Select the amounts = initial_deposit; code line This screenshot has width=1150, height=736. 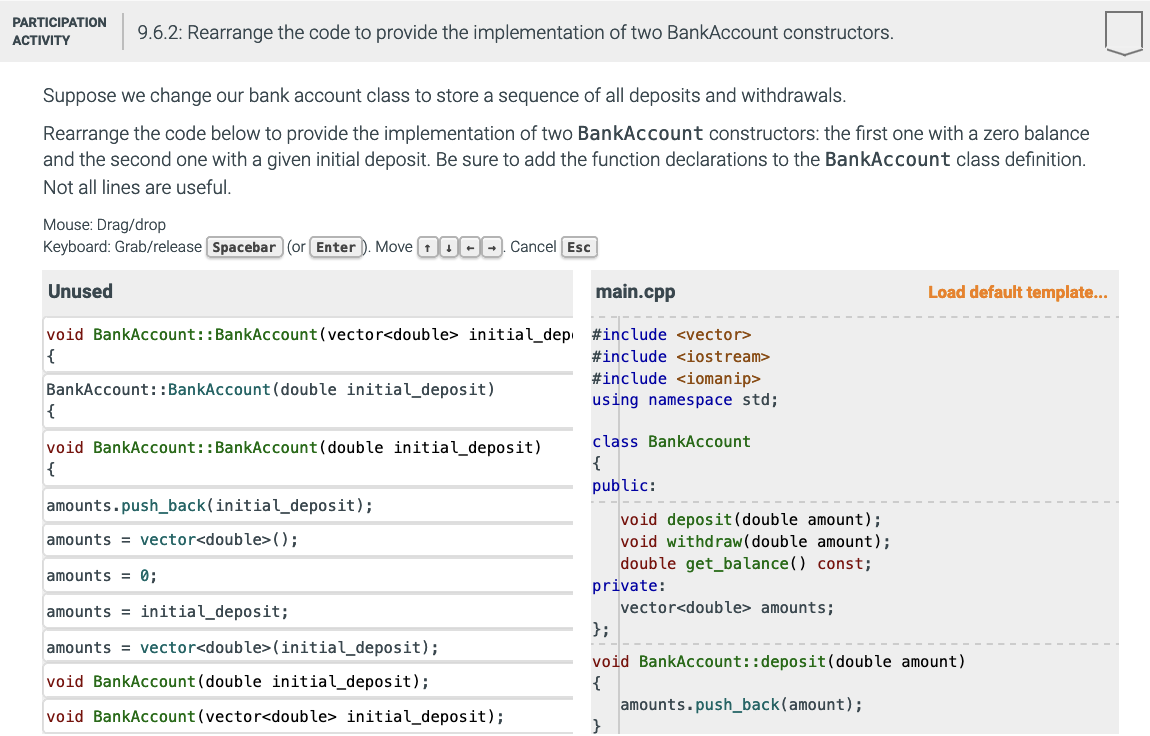[308, 612]
